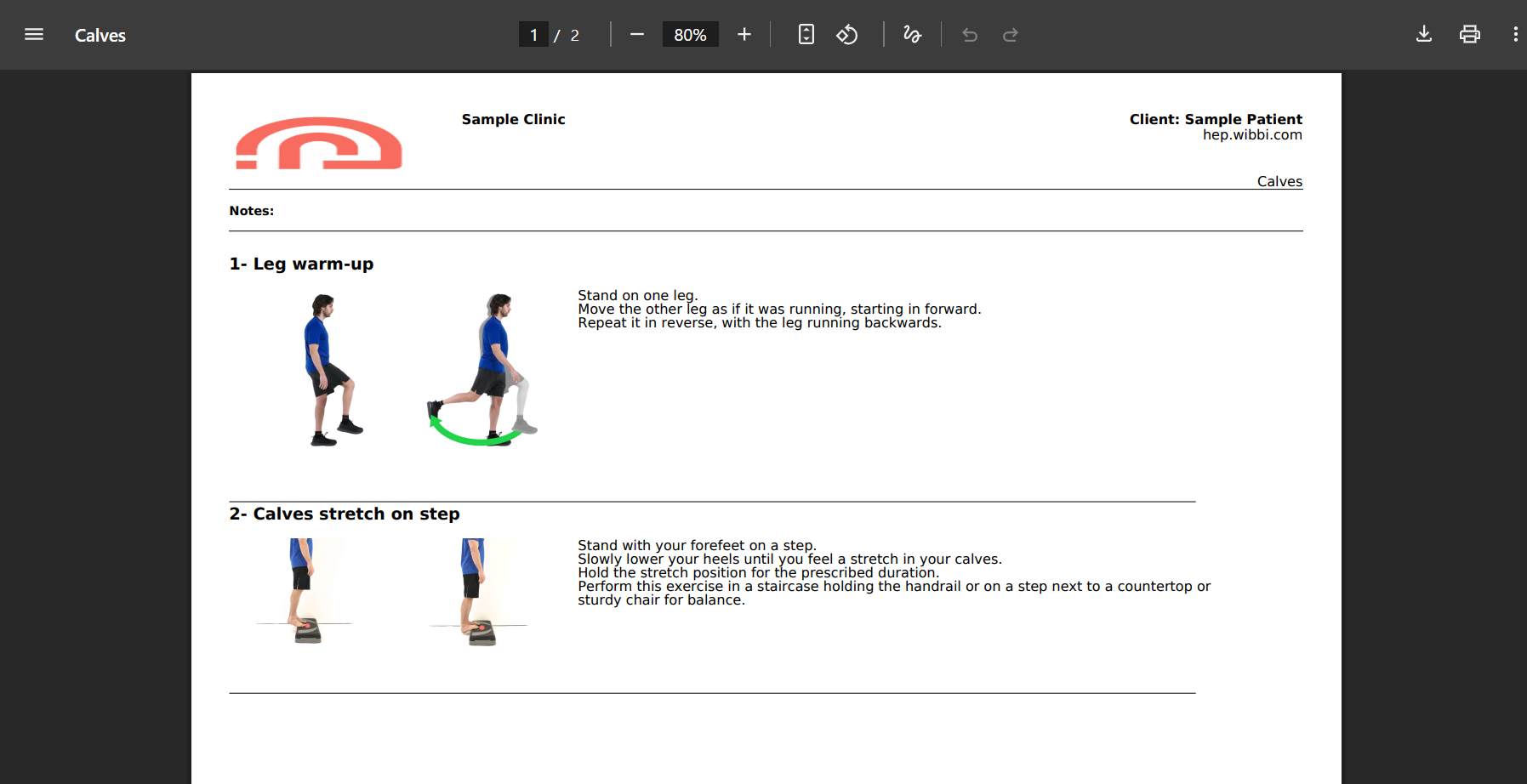
Task: Click the Calves stretch on step heading
Action: click(x=345, y=514)
